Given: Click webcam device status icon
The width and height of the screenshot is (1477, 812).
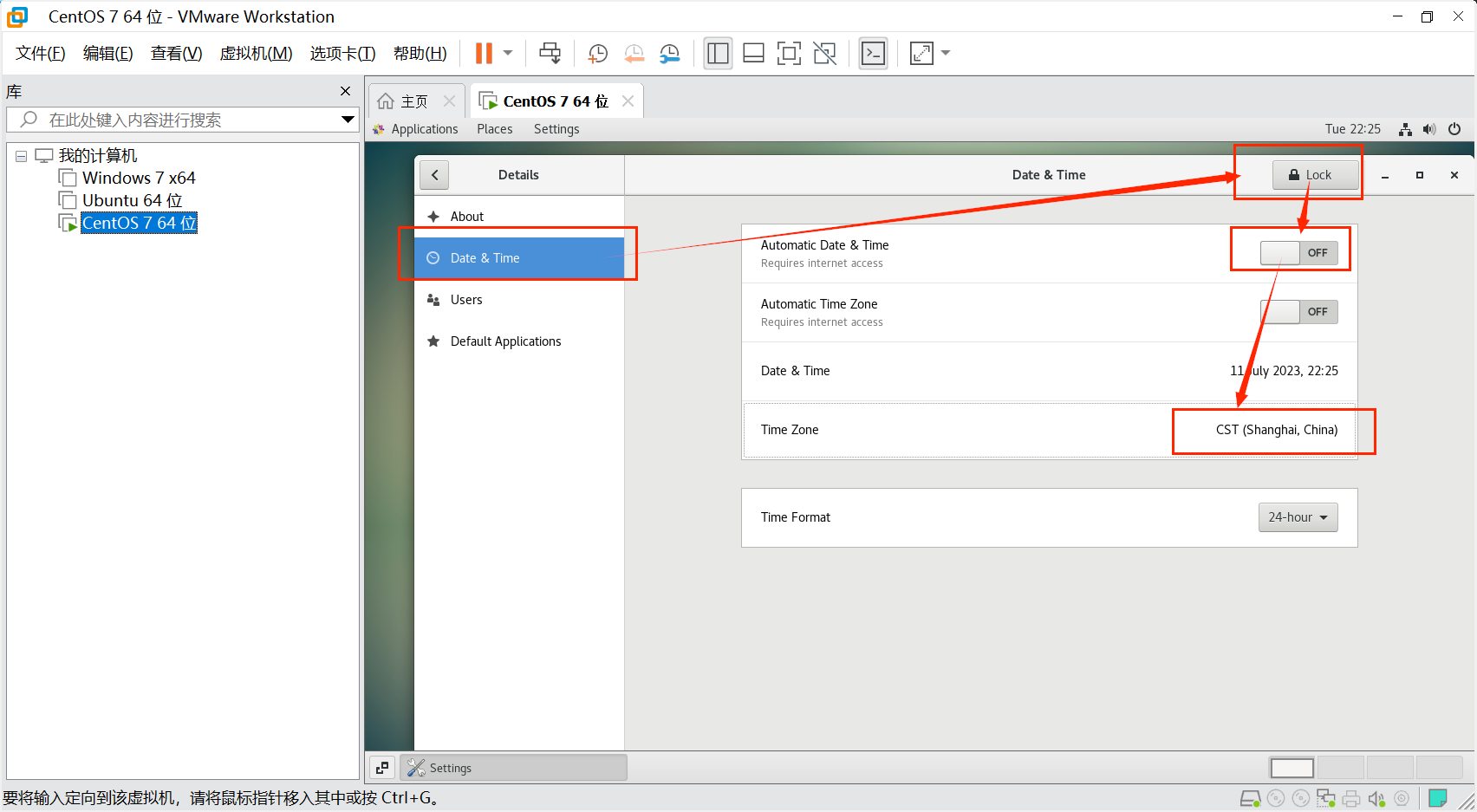Looking at the screenshot, I should (1401, 798).
